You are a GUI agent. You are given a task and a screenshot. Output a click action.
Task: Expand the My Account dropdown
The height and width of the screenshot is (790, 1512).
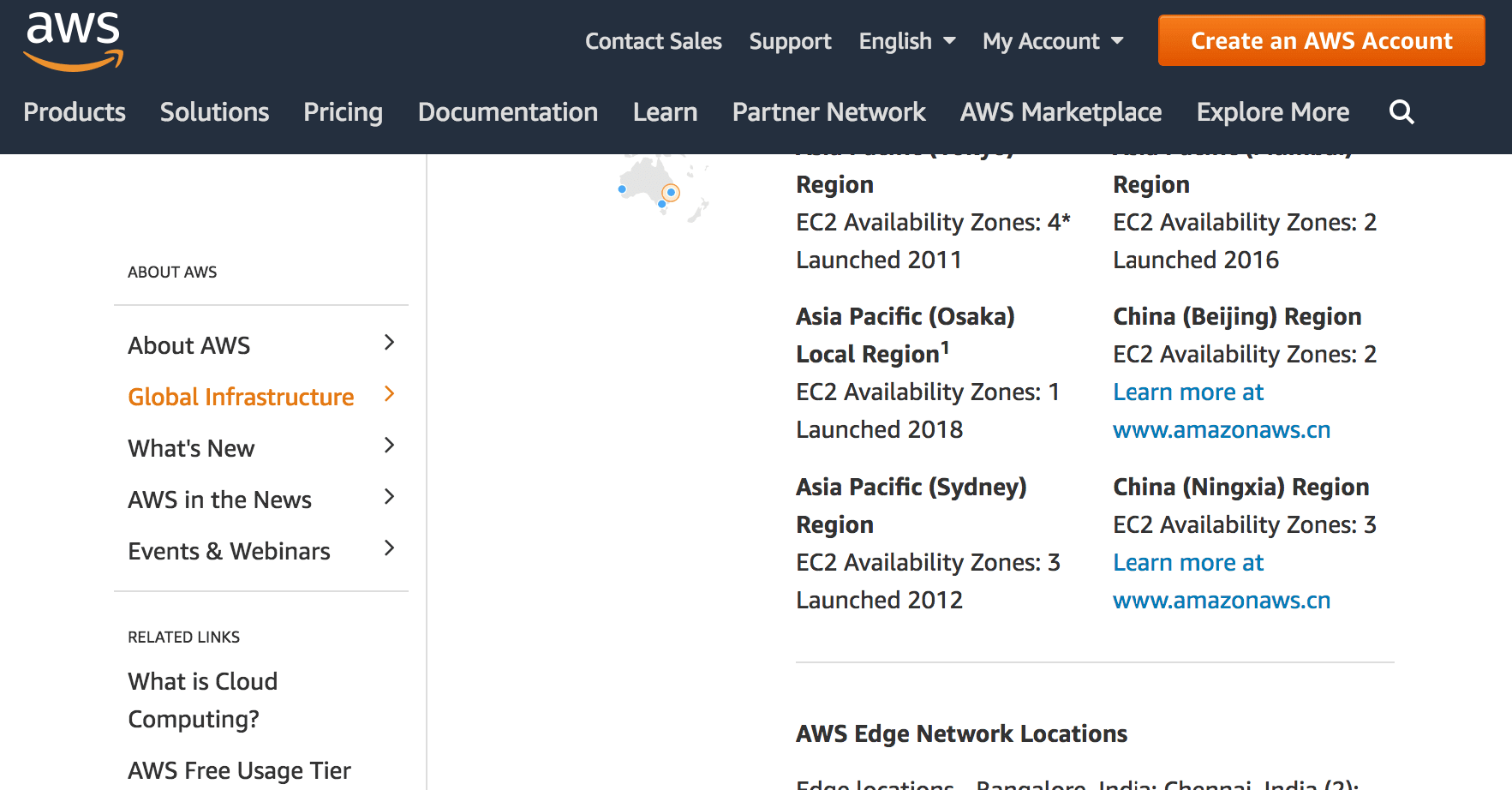1053,41
